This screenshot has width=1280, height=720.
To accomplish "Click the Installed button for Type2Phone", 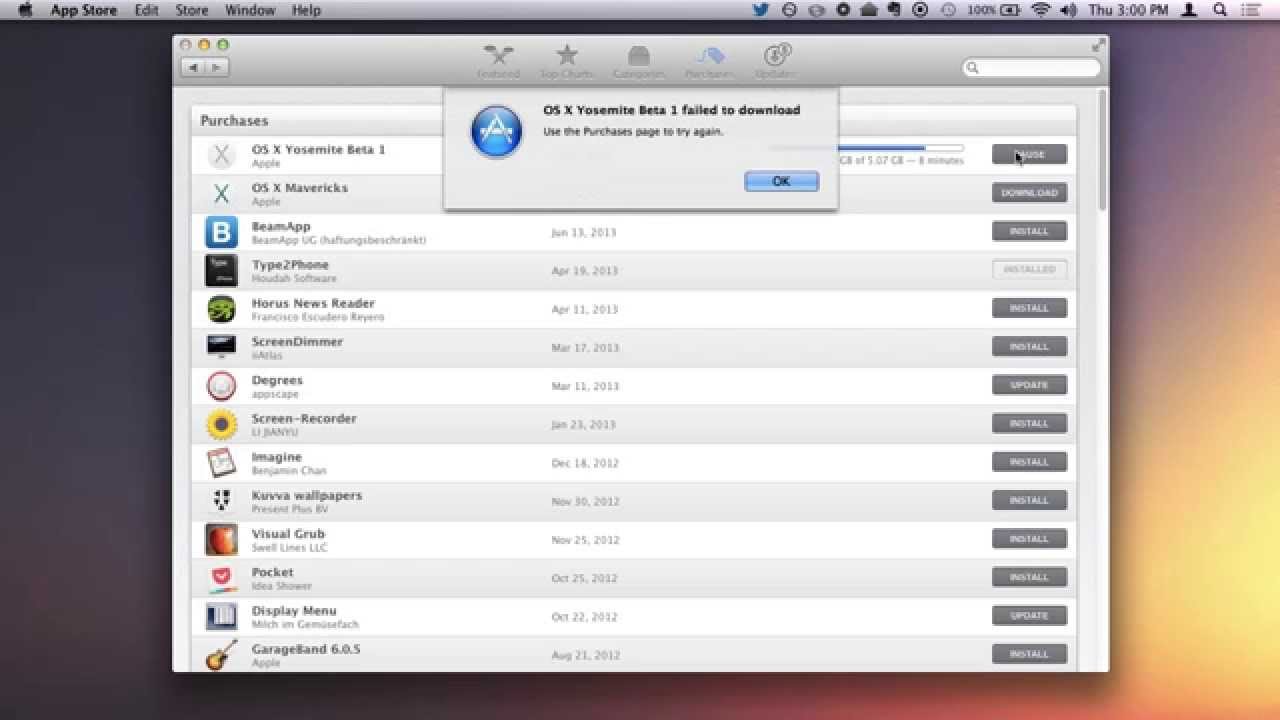I will click(x=1029, y=270).
